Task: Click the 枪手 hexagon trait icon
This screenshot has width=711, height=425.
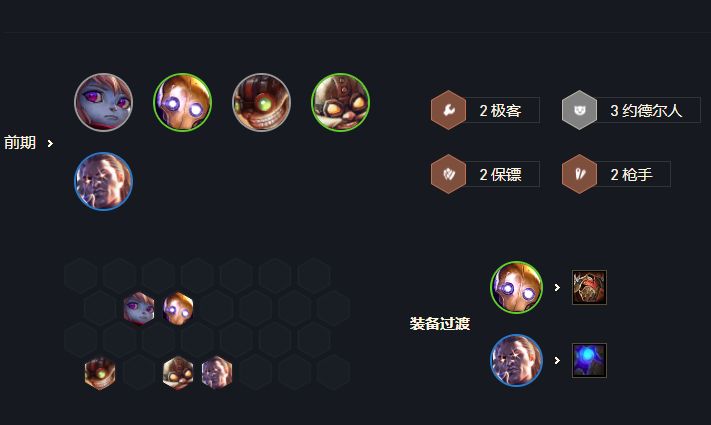Action: click(x=579, y=174)
